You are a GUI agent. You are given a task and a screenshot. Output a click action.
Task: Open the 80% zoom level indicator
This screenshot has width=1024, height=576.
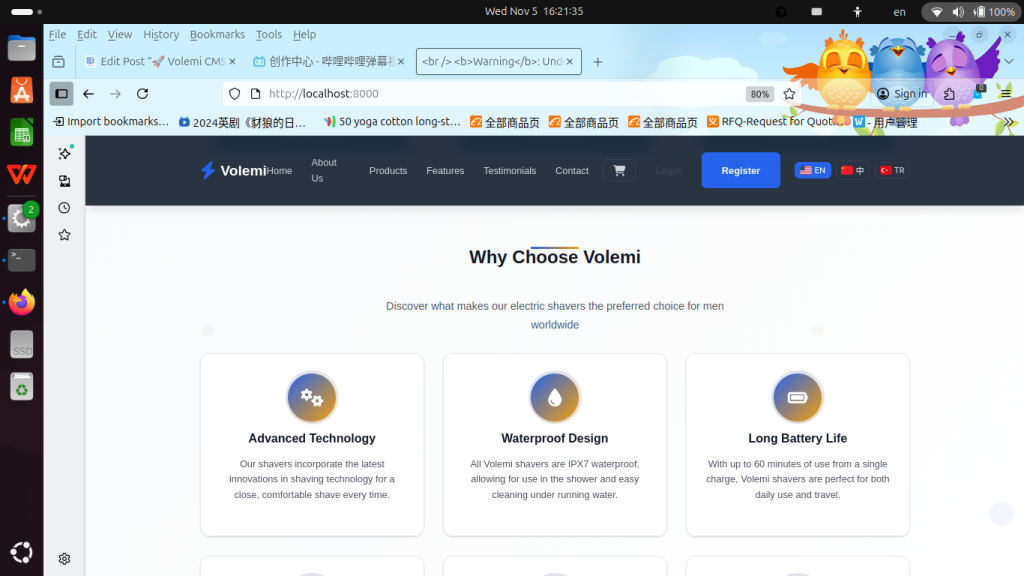(x=760, y=94)
